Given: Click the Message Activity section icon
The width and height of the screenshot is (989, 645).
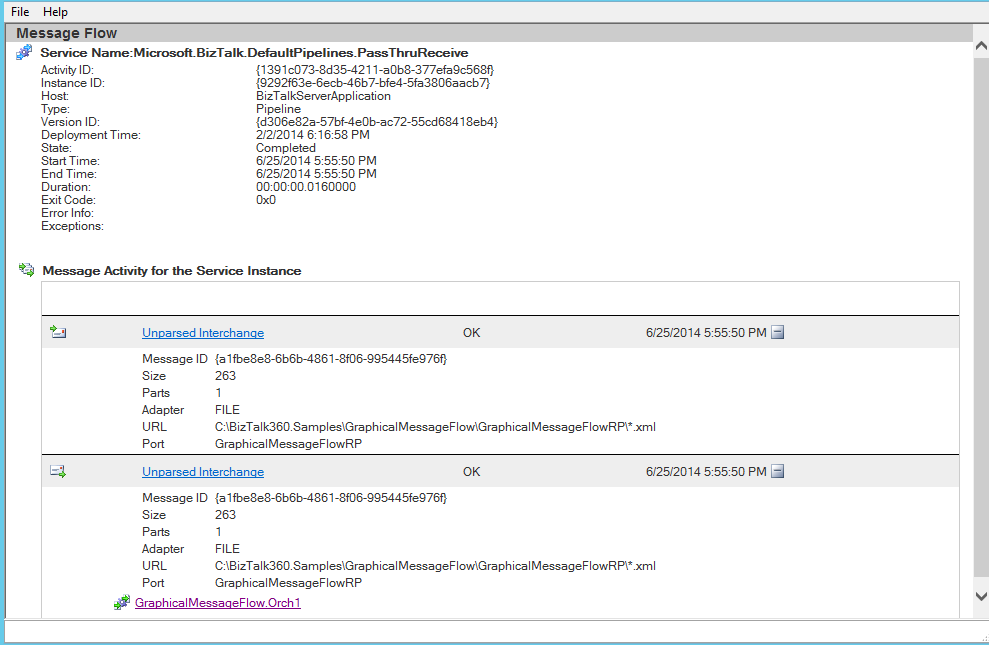Looking at the screenshot, I should 27,270.
